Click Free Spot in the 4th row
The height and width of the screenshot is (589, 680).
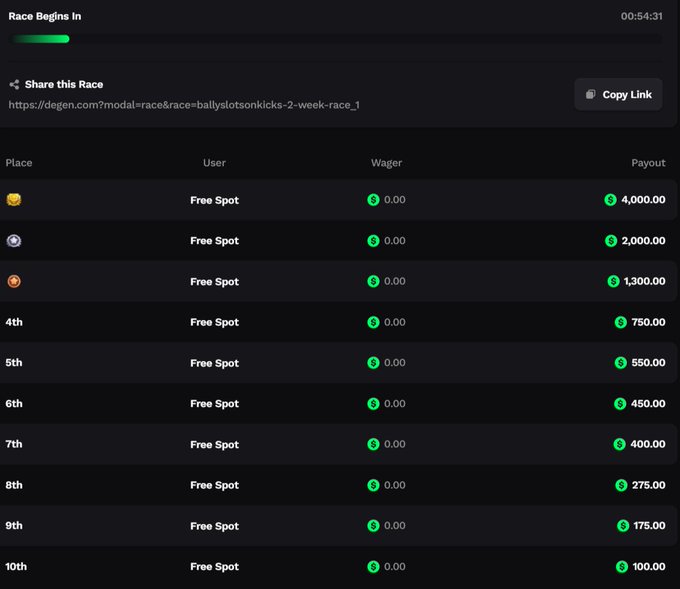point(214,322)
